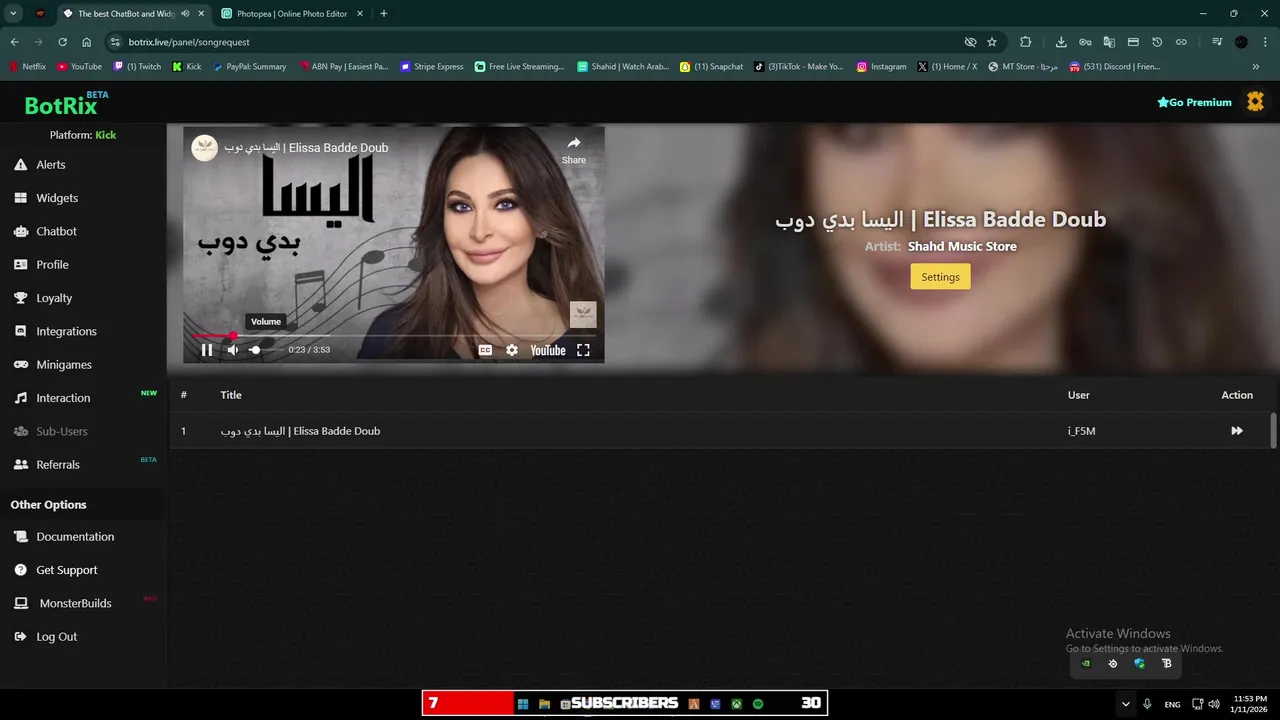Open Kick bookmark

(x=186, y=67)
